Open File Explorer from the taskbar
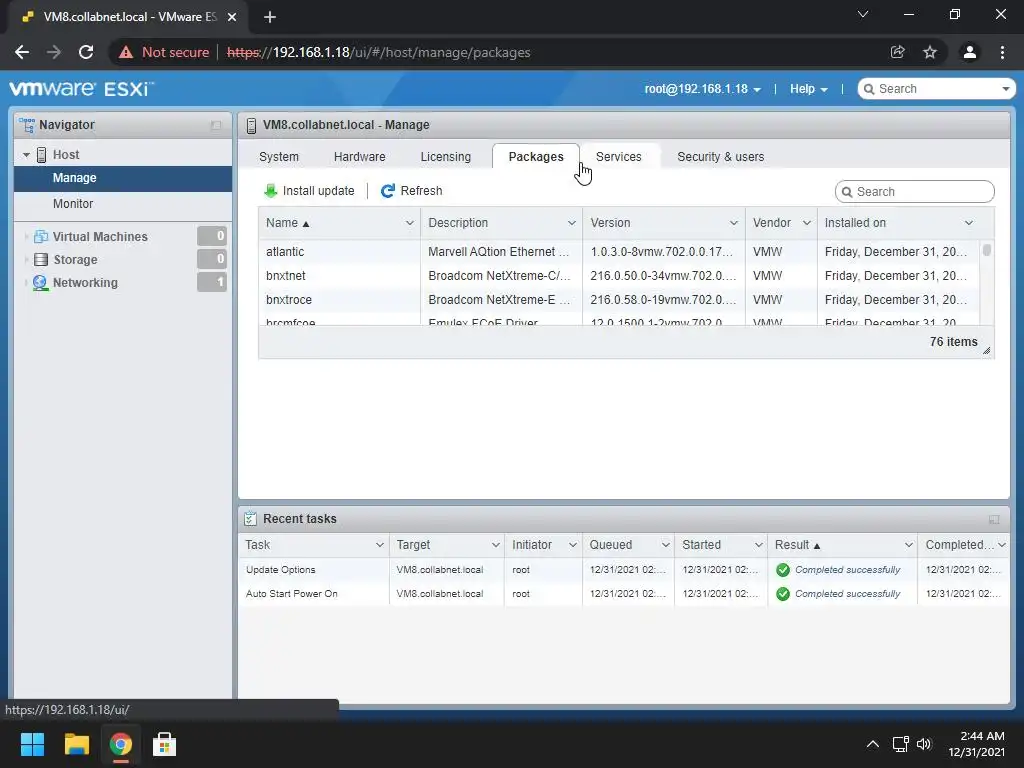The image size is (1024, 768). pos(76,744)
